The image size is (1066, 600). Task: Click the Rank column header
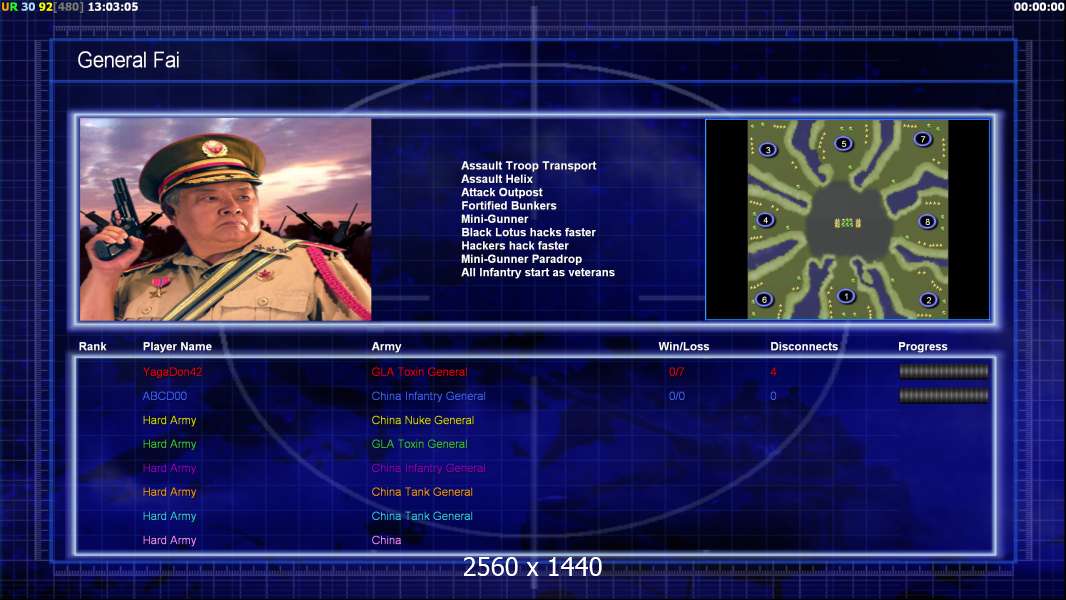(x=92, y=346)
